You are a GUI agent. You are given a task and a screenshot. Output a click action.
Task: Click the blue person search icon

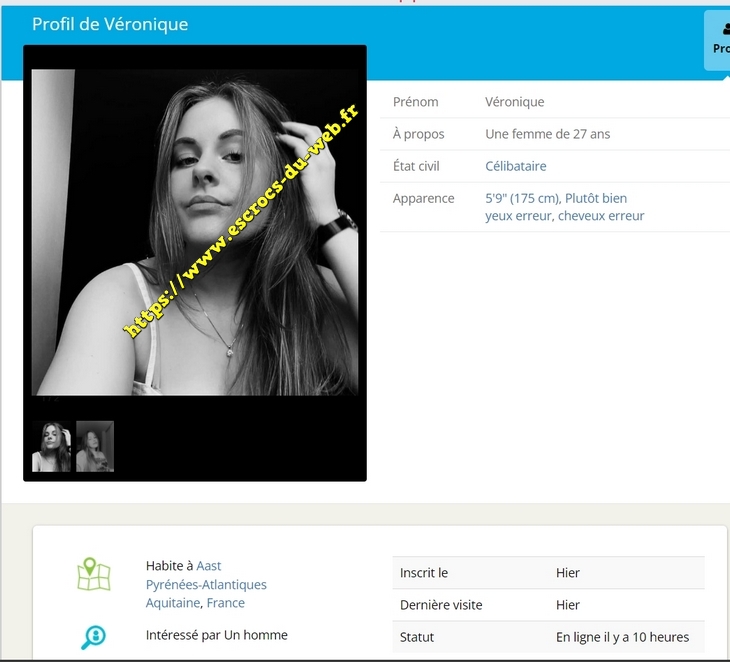point(93,637)
